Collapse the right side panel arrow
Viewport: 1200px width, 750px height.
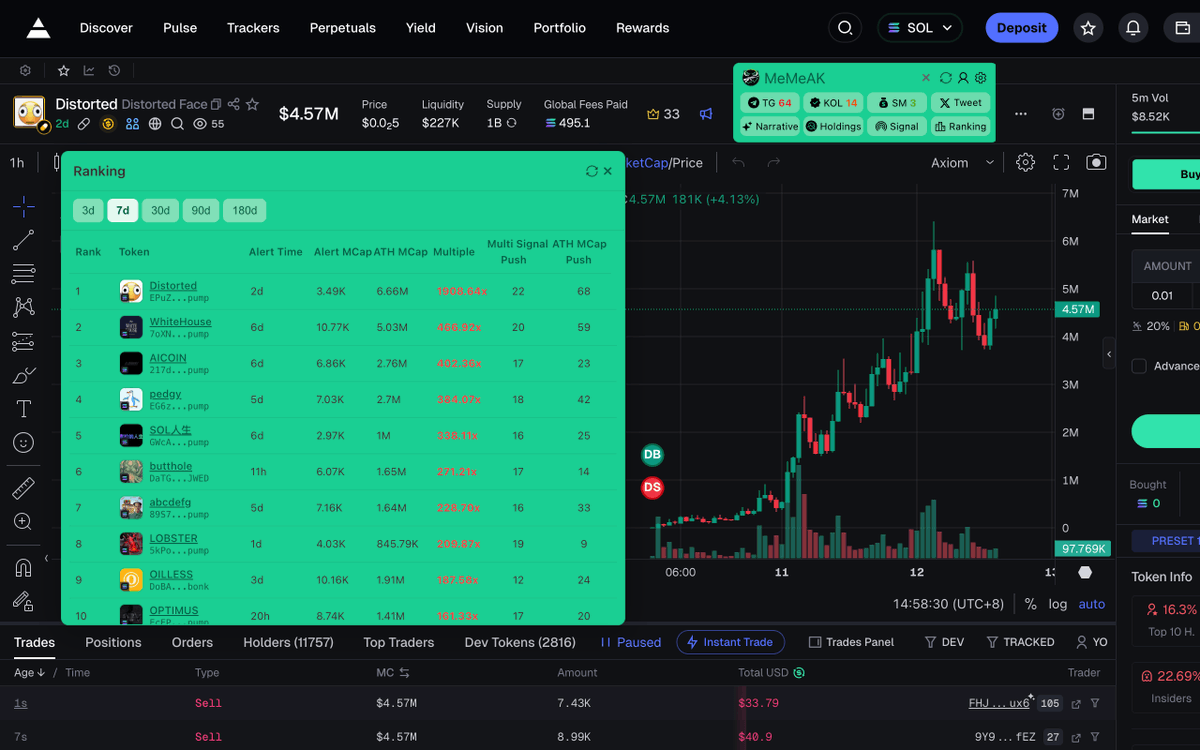[x=1109, y=354]
